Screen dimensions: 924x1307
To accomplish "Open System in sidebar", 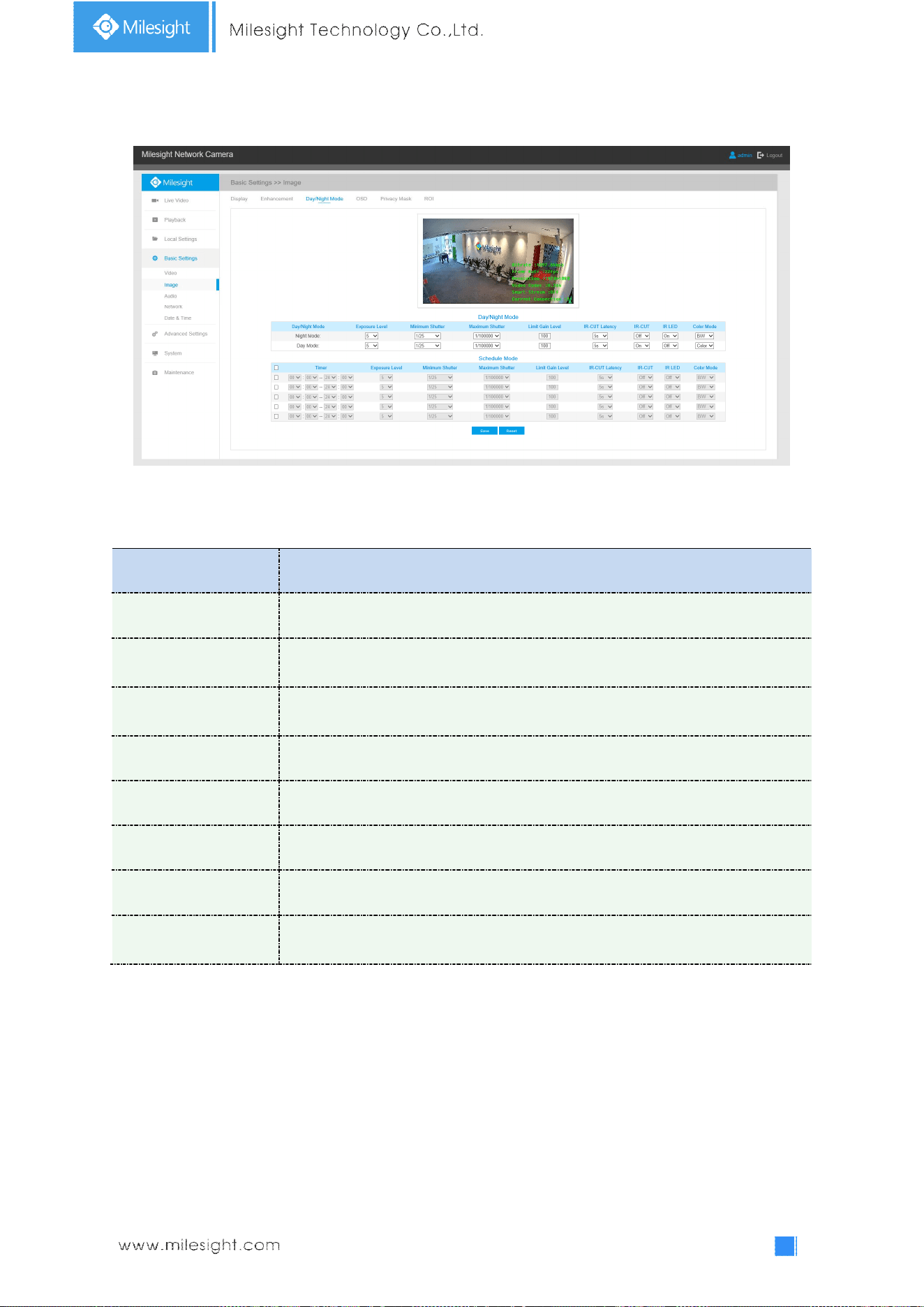I will pos(173,353).
